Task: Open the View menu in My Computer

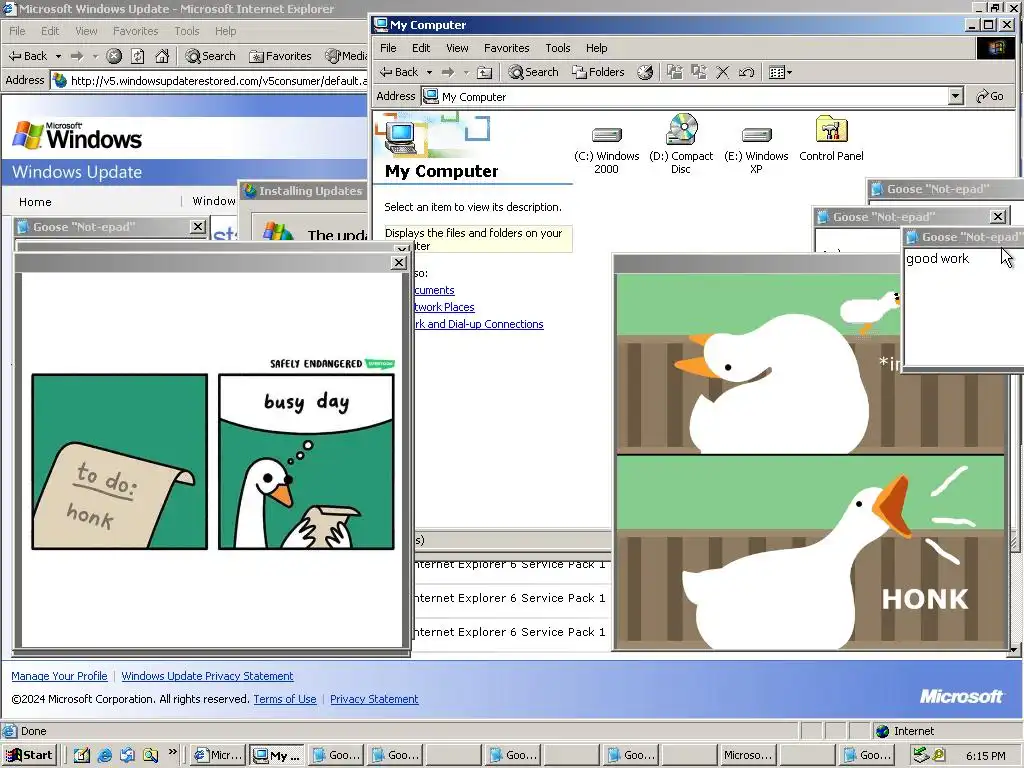Action: coord(457,48)
